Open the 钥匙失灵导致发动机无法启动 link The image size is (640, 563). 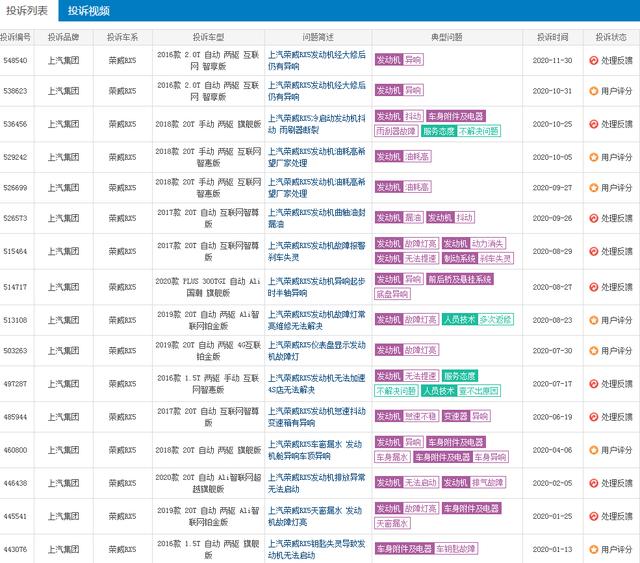[317, 549]
